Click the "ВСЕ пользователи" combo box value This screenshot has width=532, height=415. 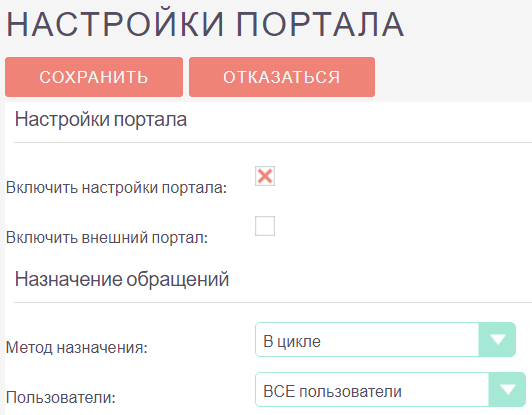click(x=332, y=392)
